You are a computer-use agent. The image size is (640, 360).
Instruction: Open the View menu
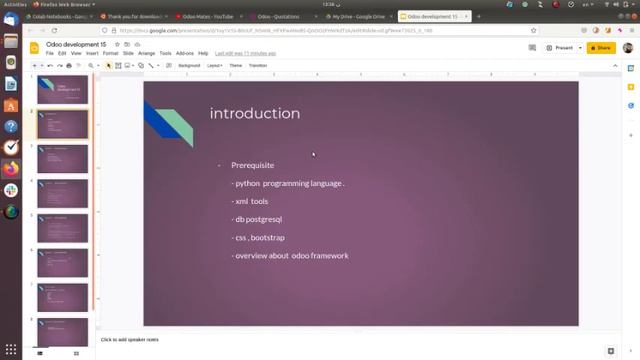(x=76, y=53)
